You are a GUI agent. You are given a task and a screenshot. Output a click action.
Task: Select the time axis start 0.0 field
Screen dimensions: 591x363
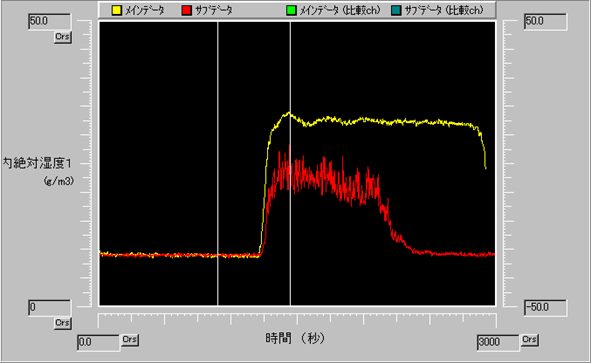click(99, 342)
